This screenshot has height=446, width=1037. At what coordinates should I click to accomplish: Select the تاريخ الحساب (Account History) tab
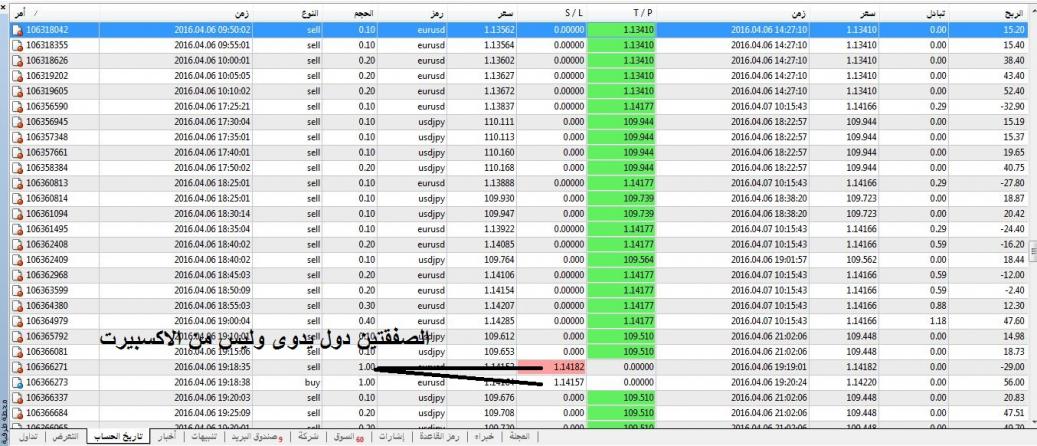[x=119, y=437]
